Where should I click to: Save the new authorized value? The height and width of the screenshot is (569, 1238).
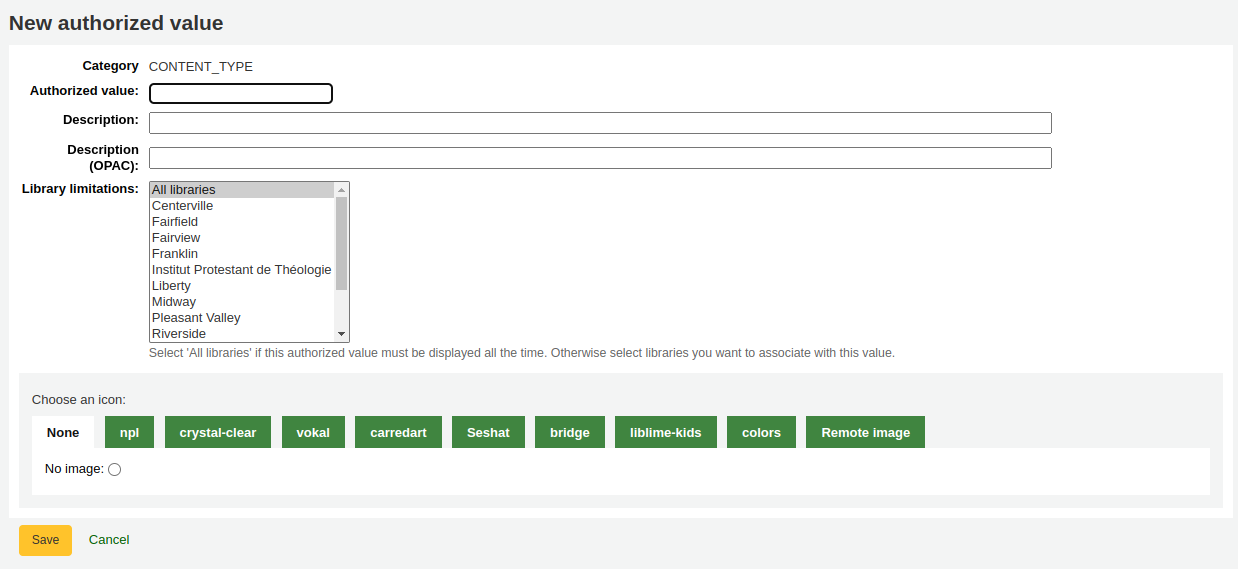point(45,540)
